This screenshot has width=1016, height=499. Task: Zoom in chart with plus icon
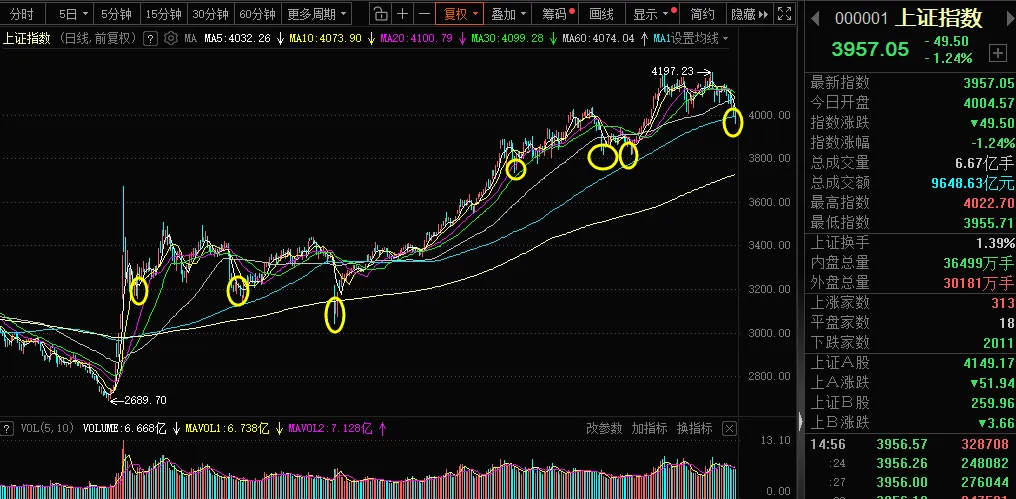coord(403,14)
